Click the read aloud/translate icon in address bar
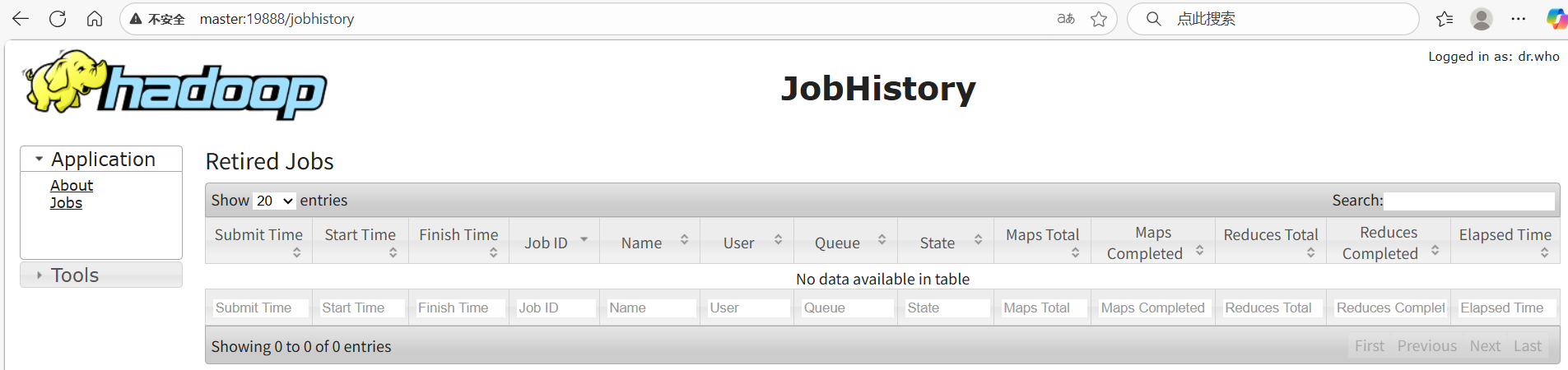Image resolution: width=1568 pixels, height=370 pixels. (x=1066, y=19)
